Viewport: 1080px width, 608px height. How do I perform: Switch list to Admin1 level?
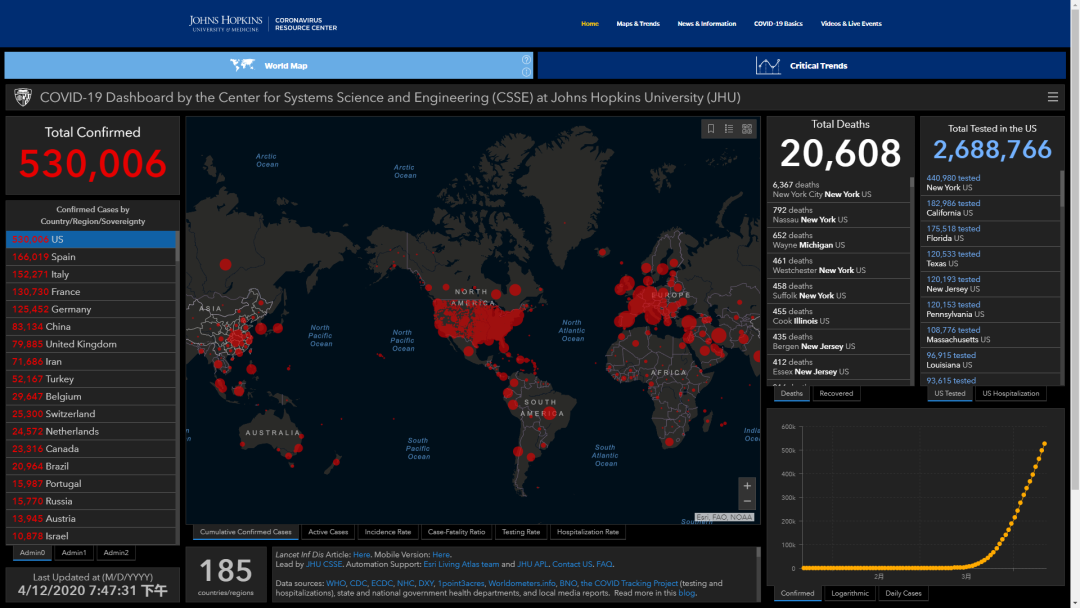pos(74,553)
